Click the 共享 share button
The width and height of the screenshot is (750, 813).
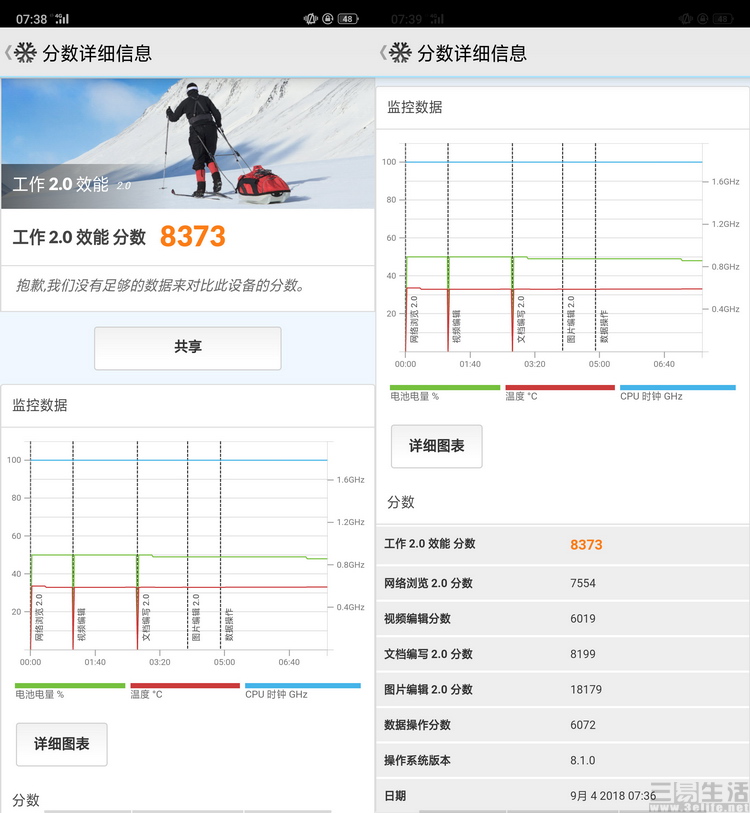tap(187, 347)
